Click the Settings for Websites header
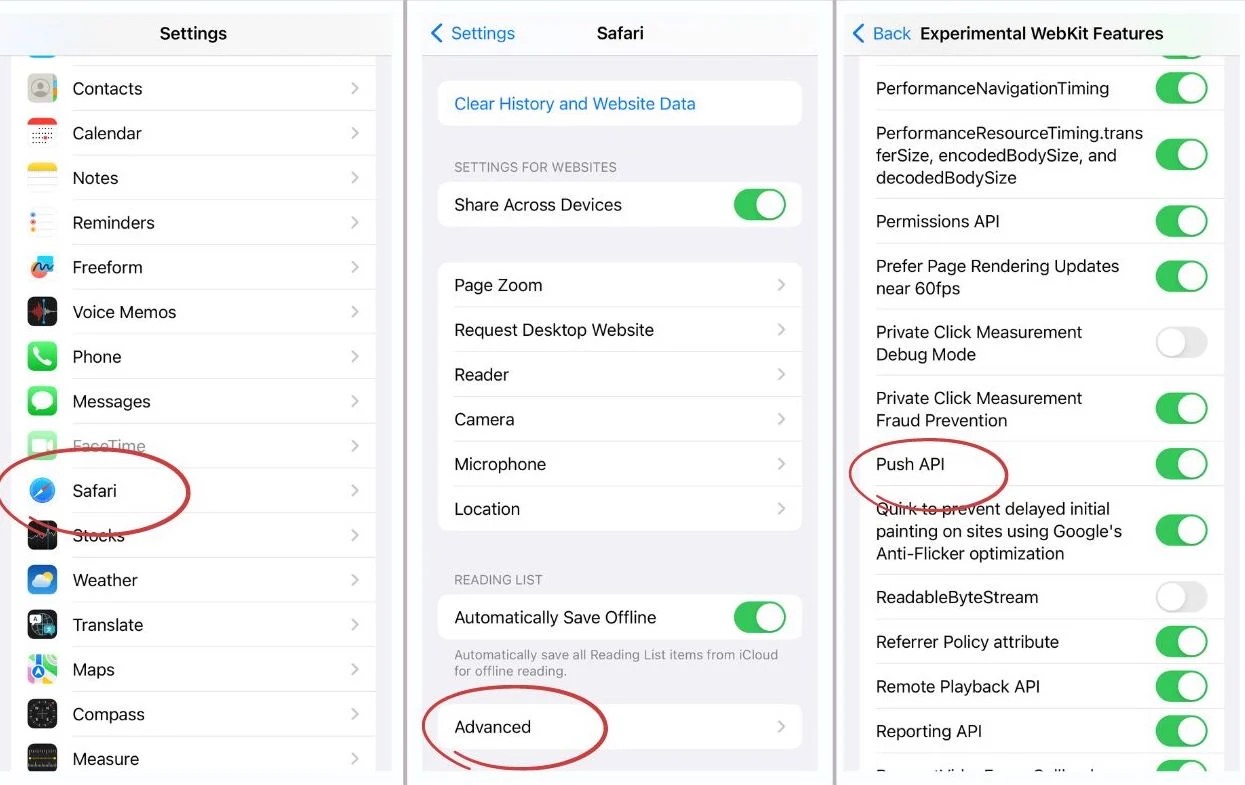This screenshot has width=1245, height=785. [535, 167]
